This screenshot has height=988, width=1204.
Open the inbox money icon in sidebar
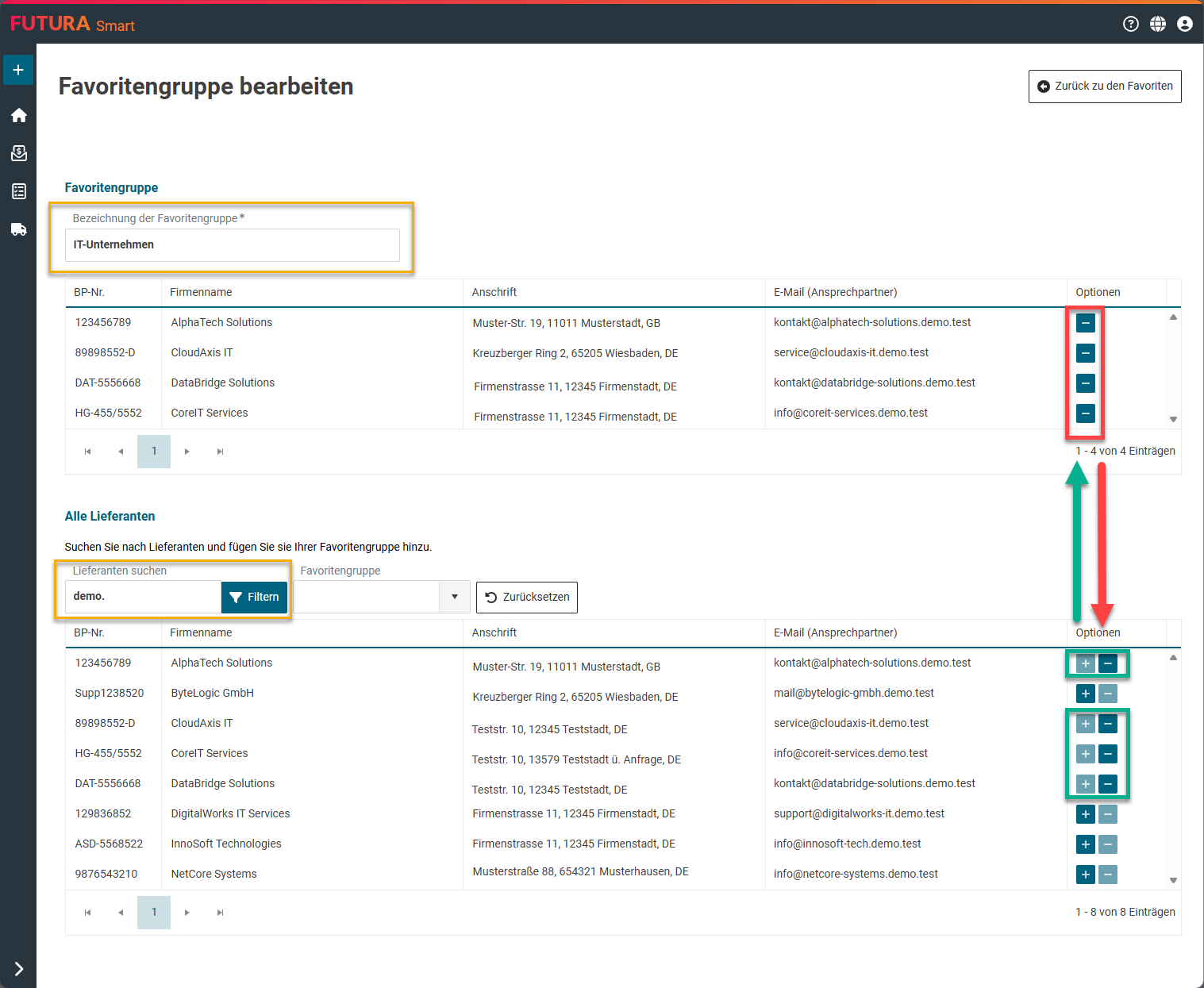[x=19, y=153]
